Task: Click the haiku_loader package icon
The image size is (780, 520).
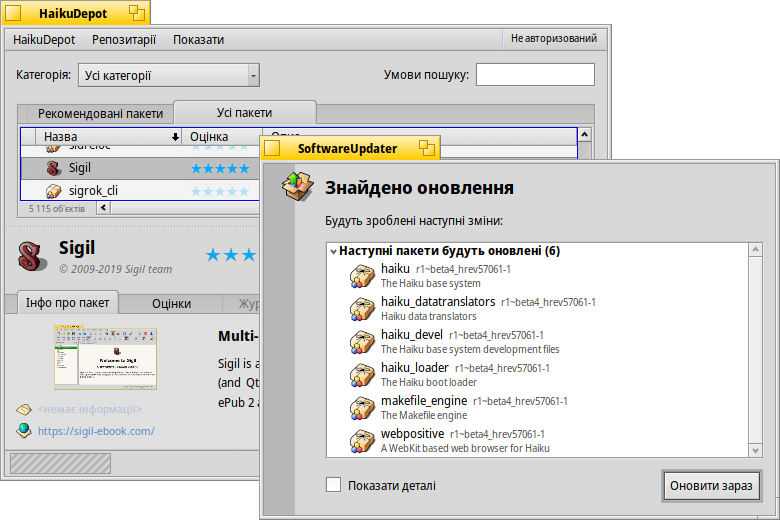Action: (x=362, y=375)
